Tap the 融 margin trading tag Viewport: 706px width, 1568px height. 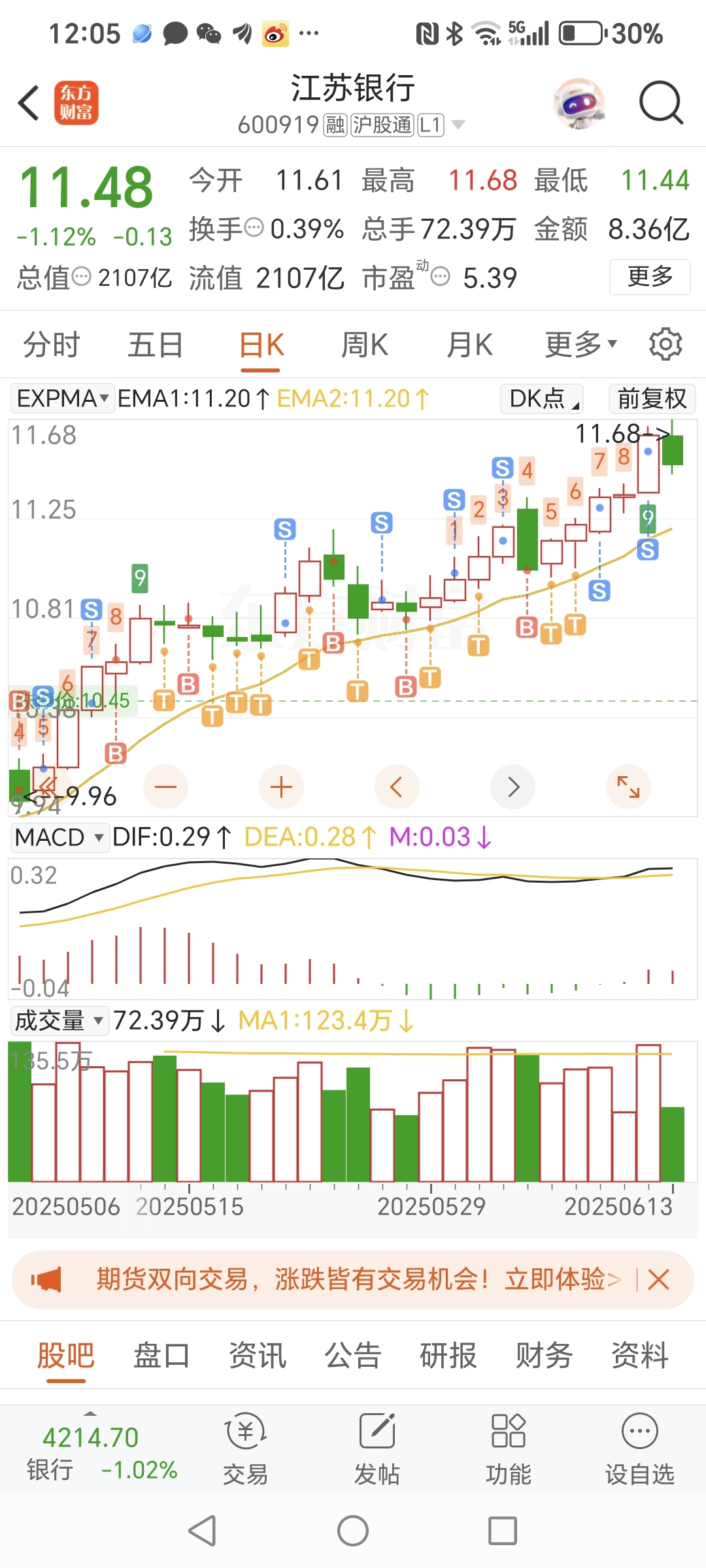335,124
